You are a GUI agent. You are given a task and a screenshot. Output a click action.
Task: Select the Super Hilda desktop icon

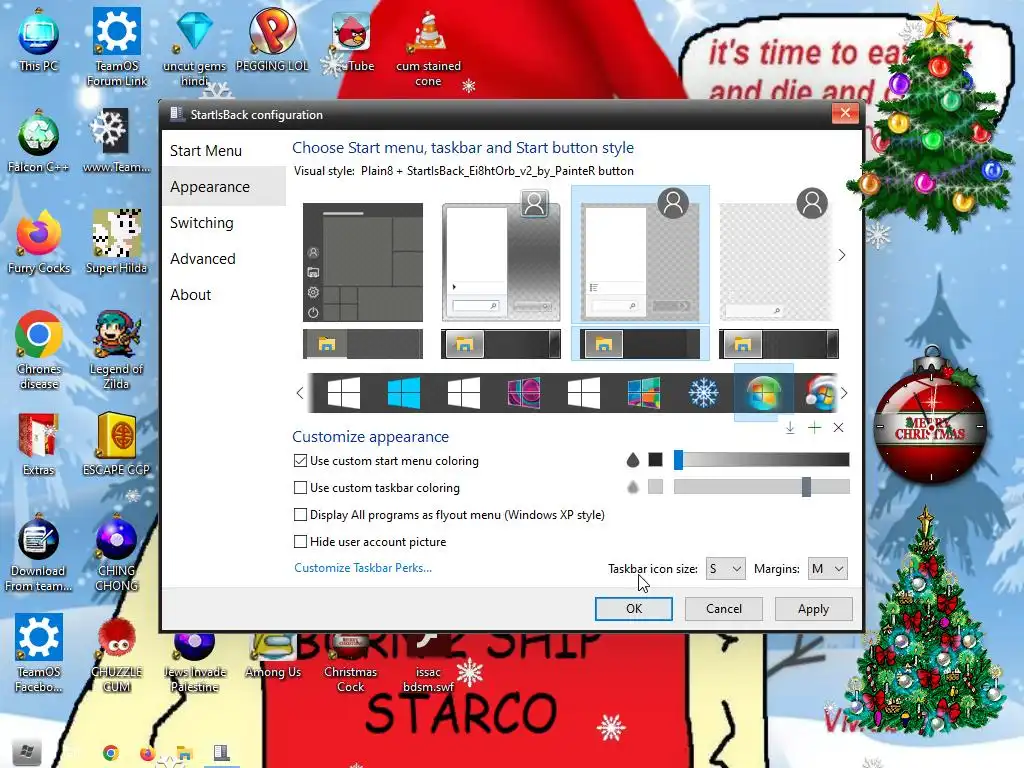coord(116,242)
